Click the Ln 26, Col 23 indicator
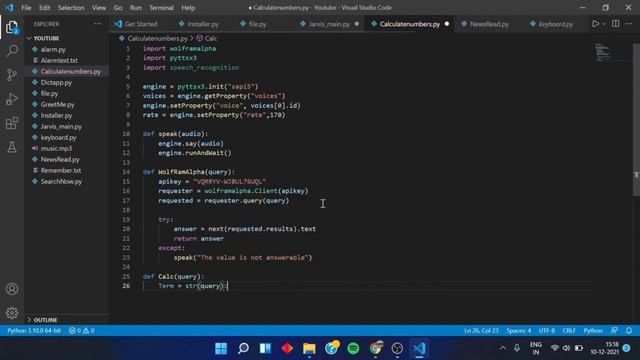This screenshot has height=360, width=640. click(x=481, y=331)
